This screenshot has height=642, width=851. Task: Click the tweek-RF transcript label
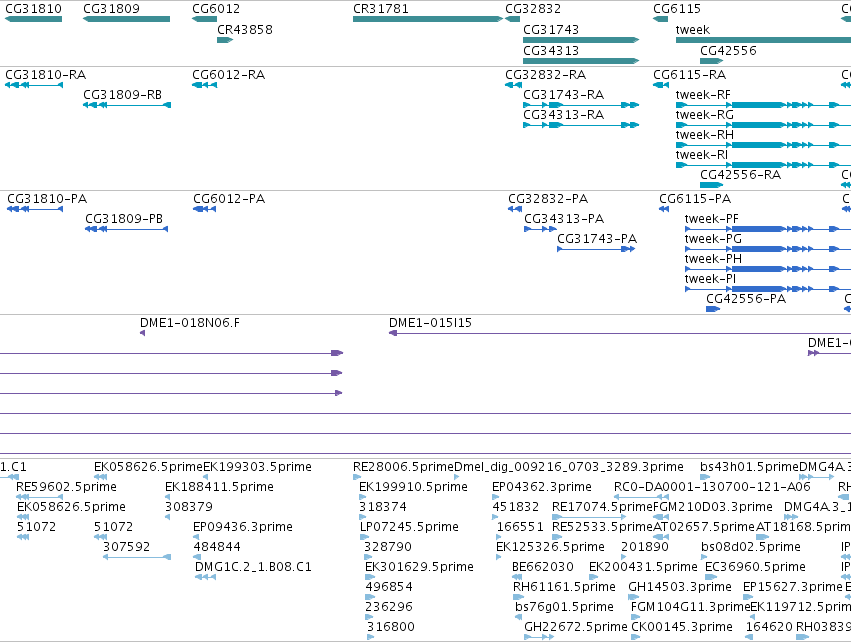click(703, 94)
